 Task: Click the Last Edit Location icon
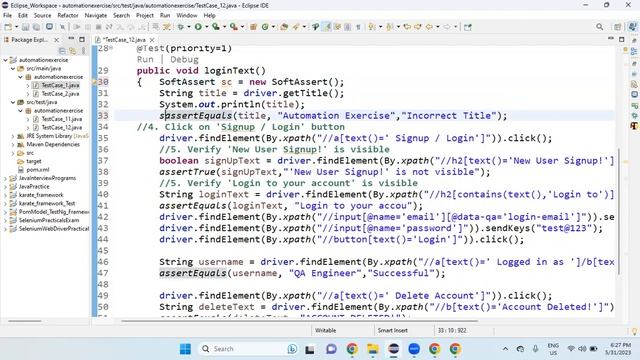pos(407,27)
